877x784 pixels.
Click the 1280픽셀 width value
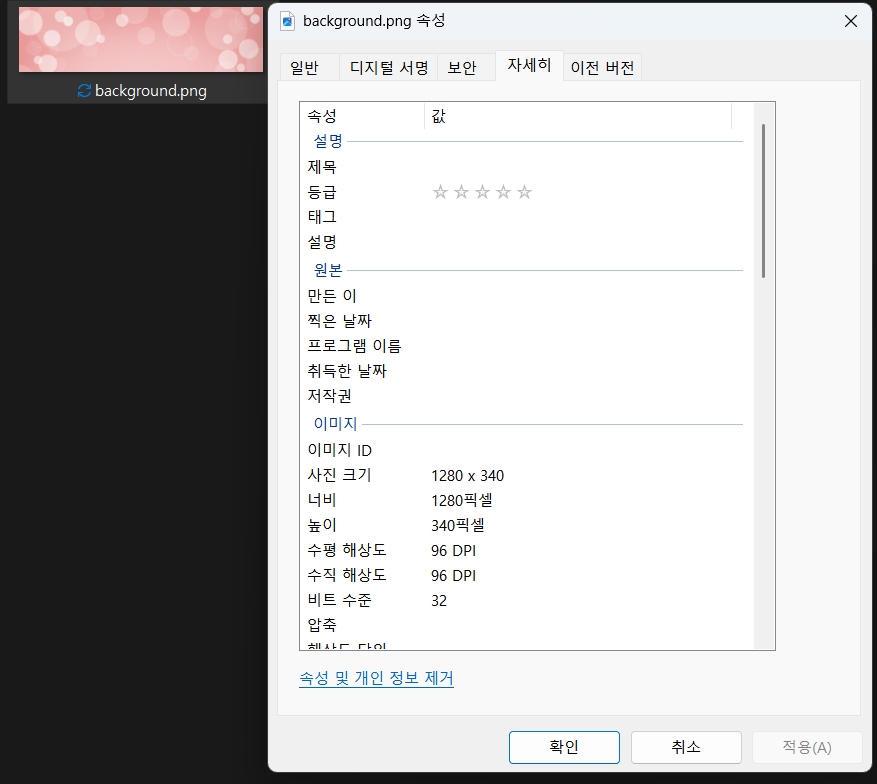coord(461,500)
